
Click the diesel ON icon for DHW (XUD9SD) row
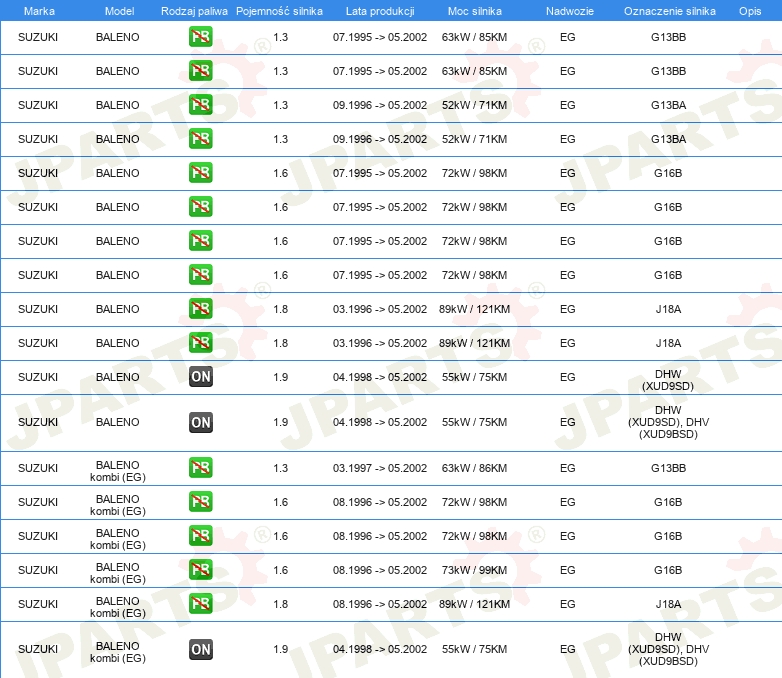pos(200,377)
